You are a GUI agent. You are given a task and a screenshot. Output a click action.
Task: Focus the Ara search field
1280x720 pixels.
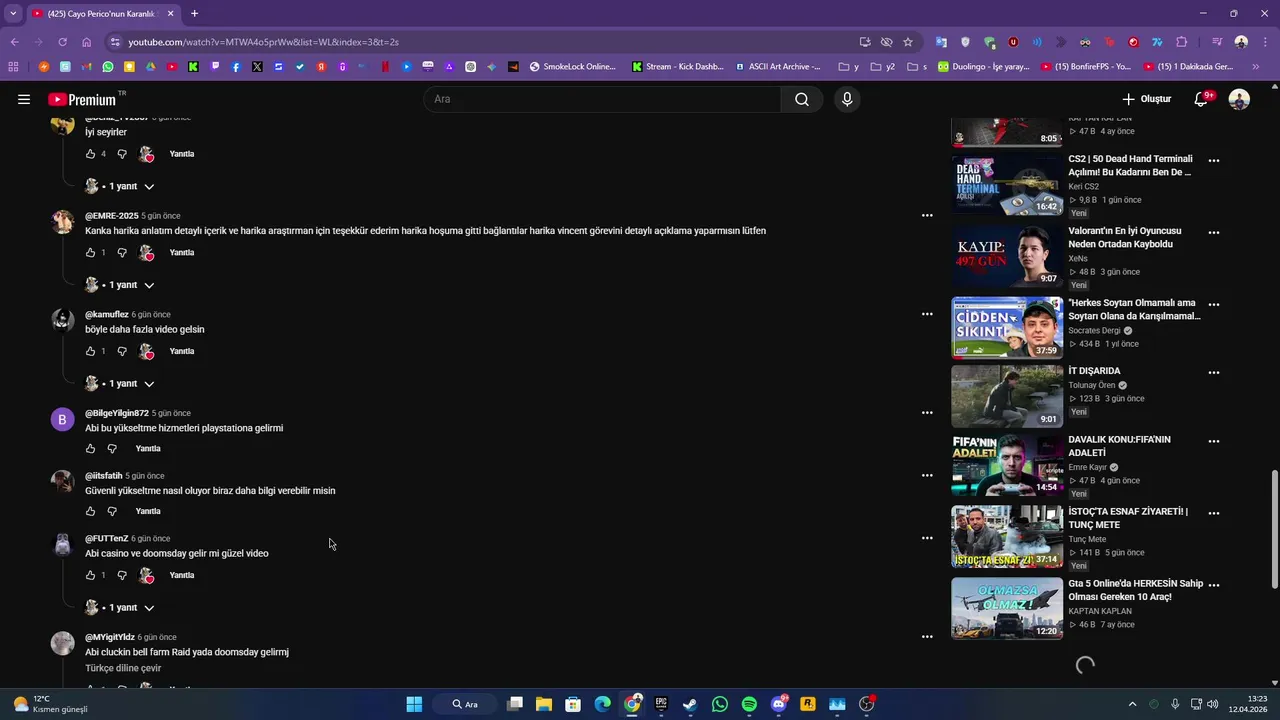pyautogui.click(x=602, y=99)
